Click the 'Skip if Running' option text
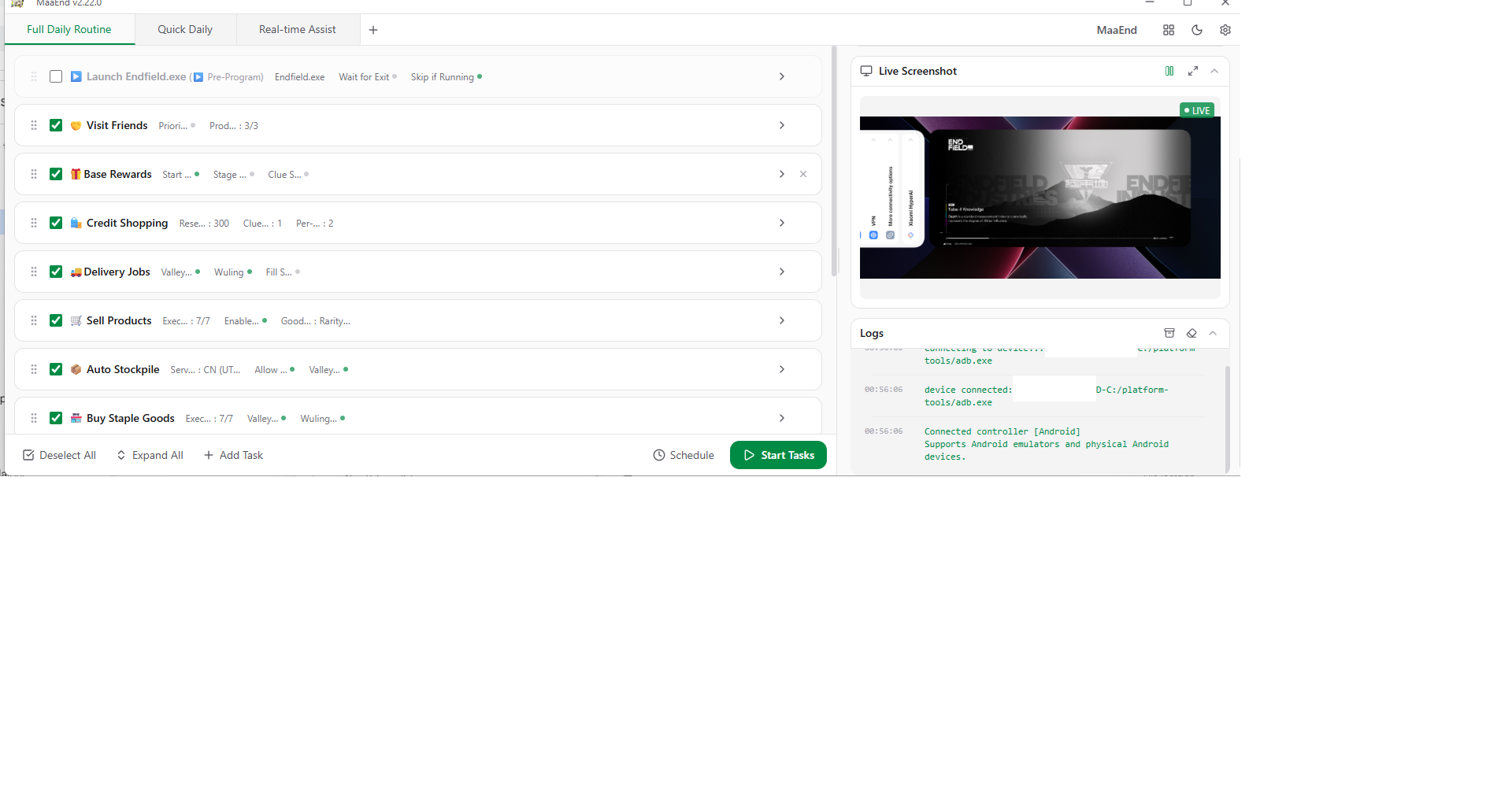Viewport: 1512px width, 810px height. click(443, 77)
